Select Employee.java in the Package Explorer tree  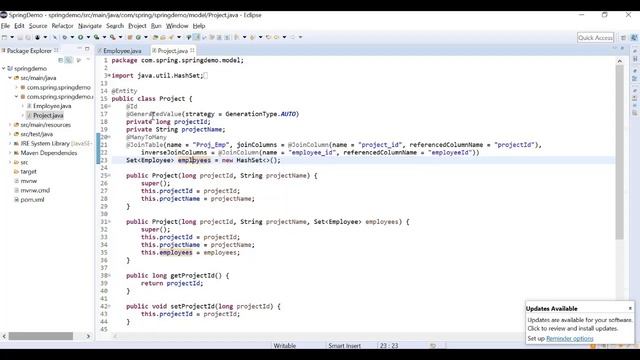pos(52,106)
